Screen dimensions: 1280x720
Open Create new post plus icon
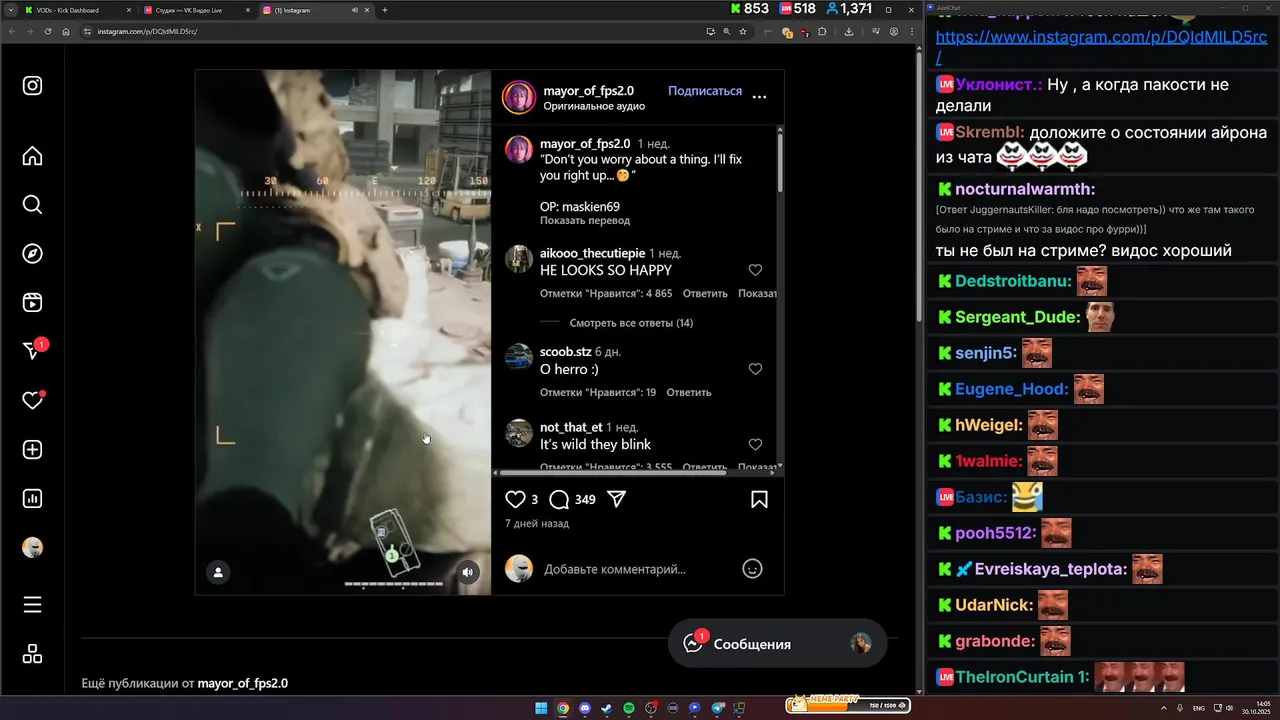(32, 450)
